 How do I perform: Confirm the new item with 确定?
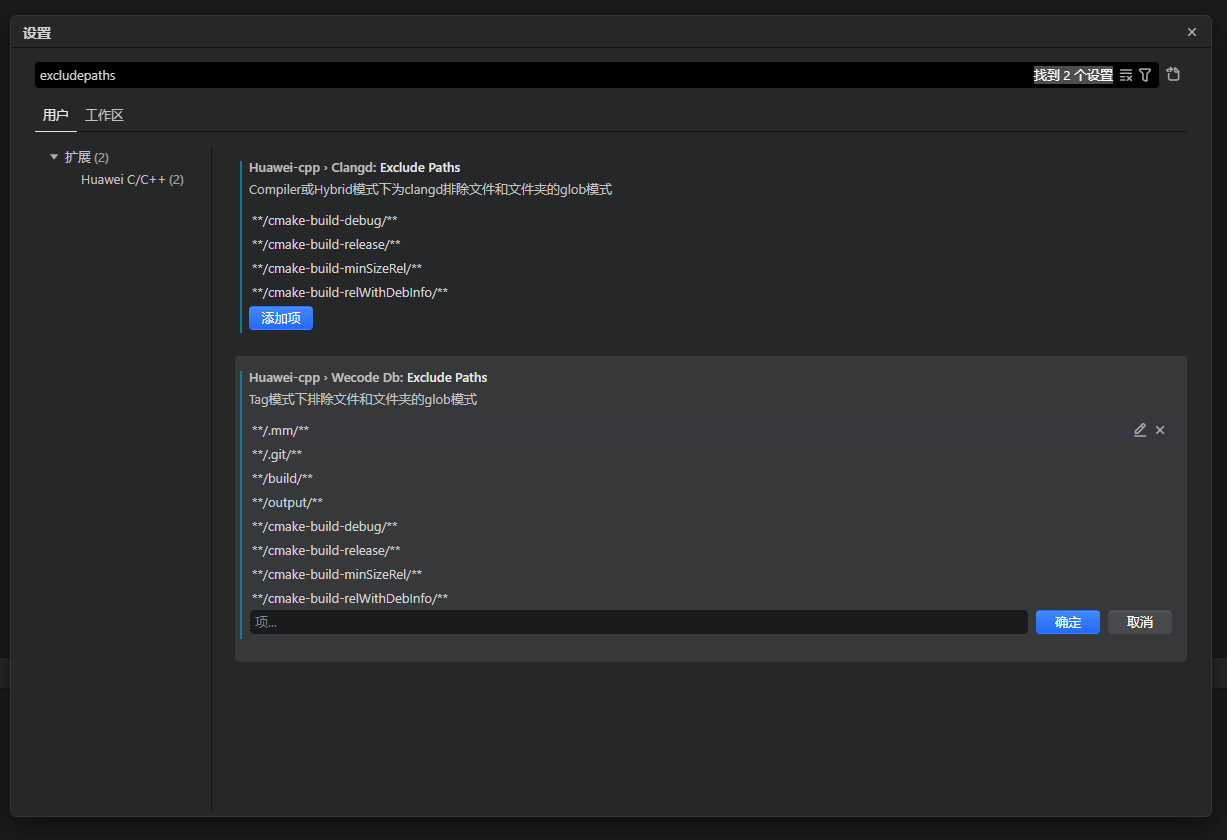click(x=1068, y=622)
